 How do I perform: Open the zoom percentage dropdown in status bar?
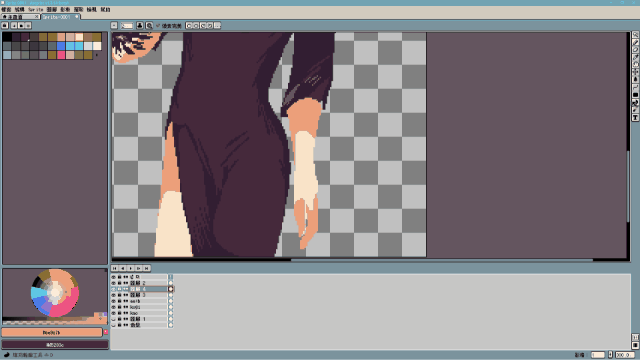[x=625, y=355]
